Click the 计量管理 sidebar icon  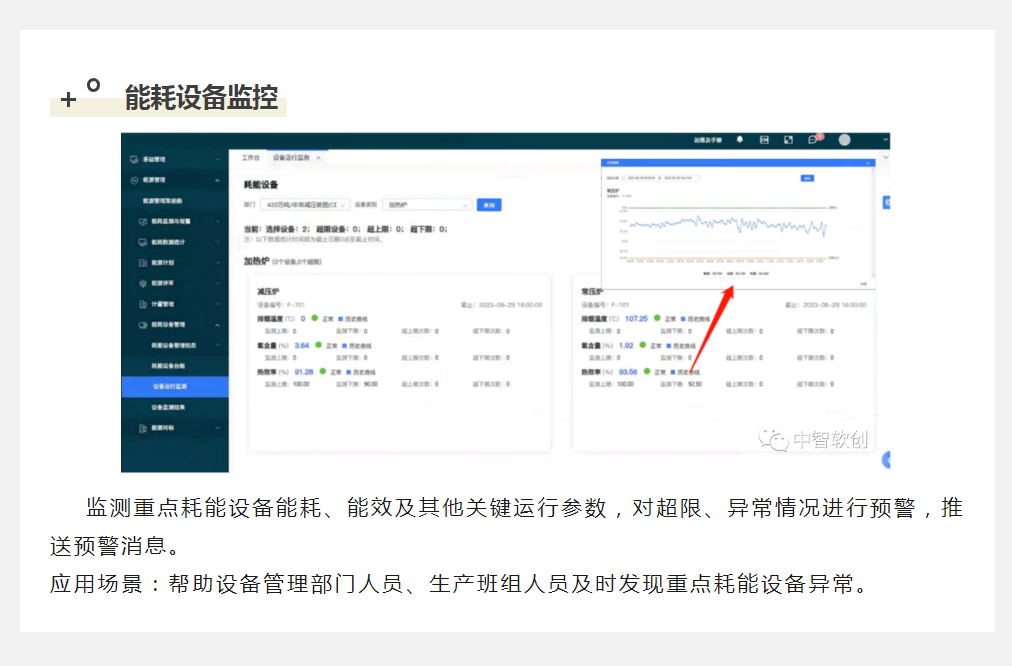coord(142,304)
